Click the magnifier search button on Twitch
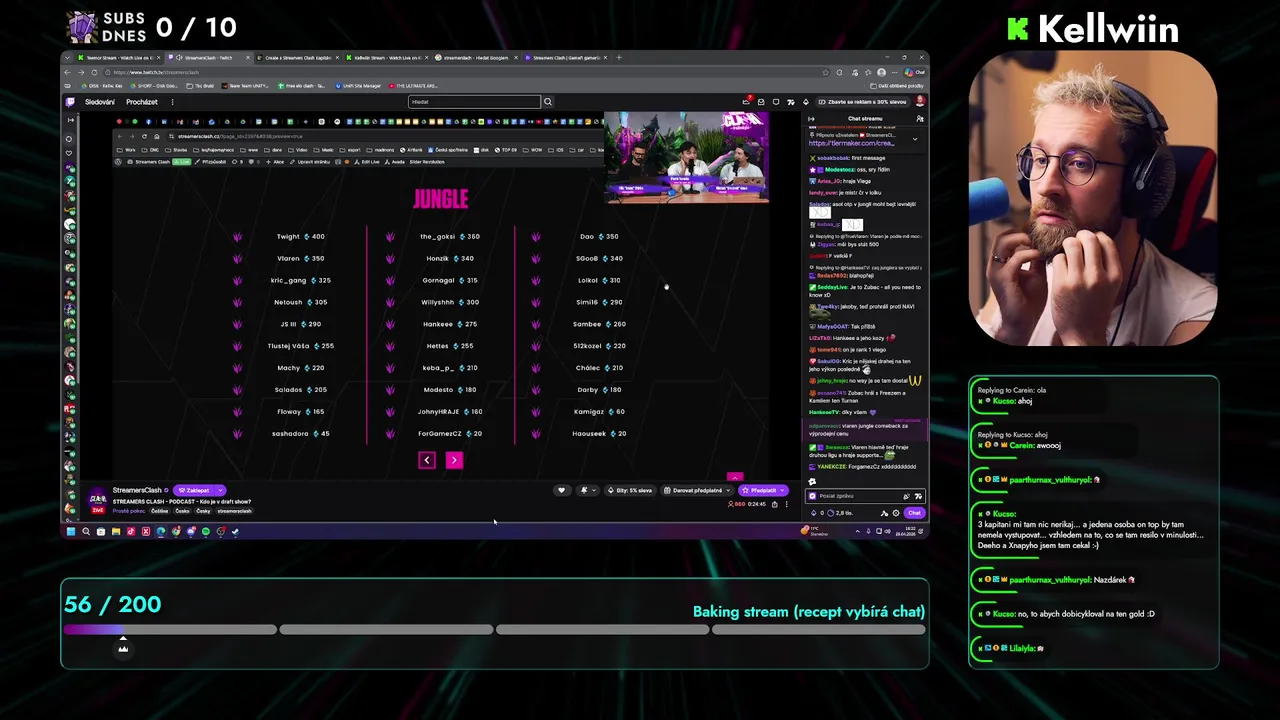The height and width of the screenshot is (720, 1280). pos(548,102)
